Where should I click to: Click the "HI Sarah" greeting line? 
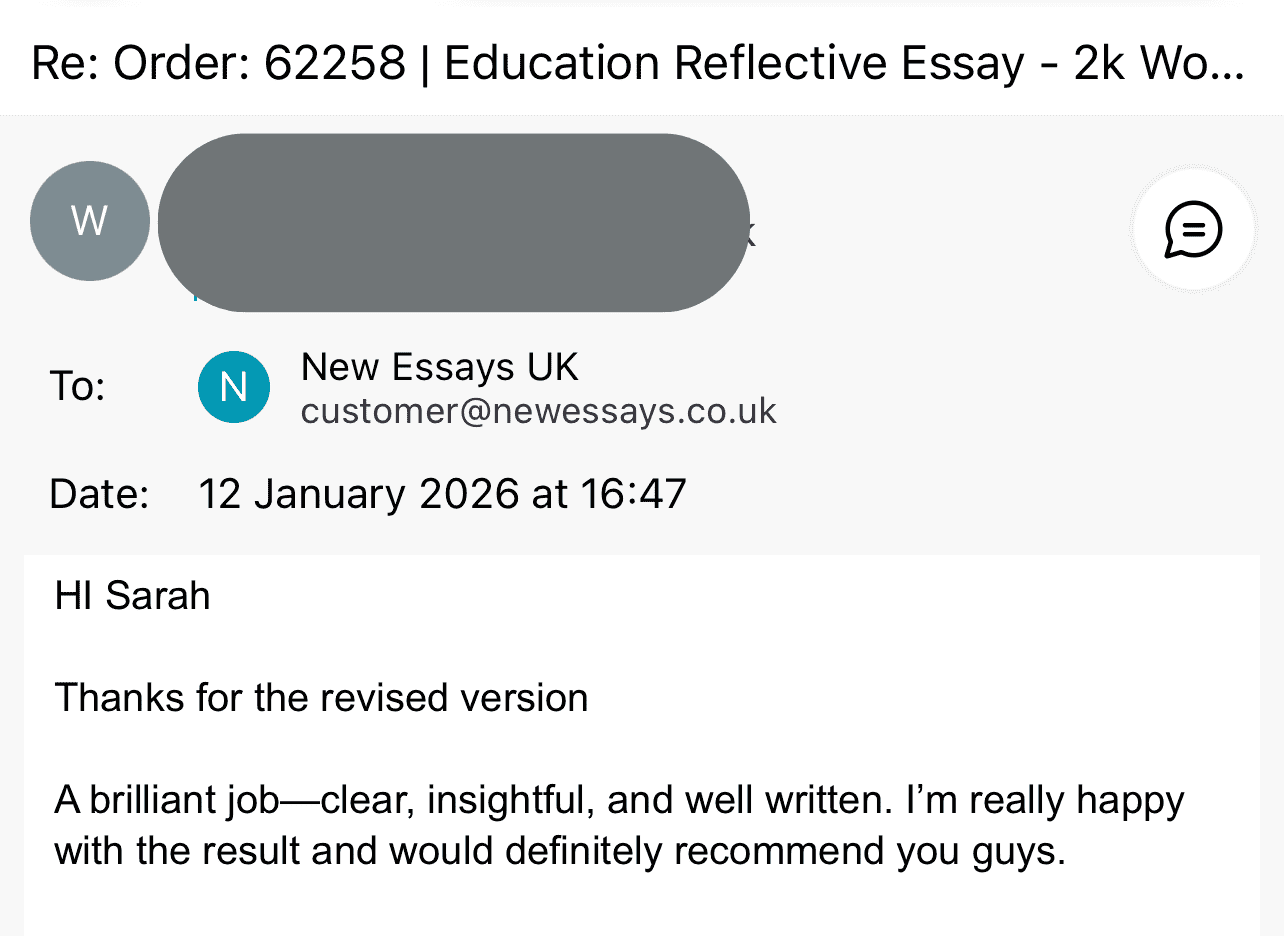[132, 596]
